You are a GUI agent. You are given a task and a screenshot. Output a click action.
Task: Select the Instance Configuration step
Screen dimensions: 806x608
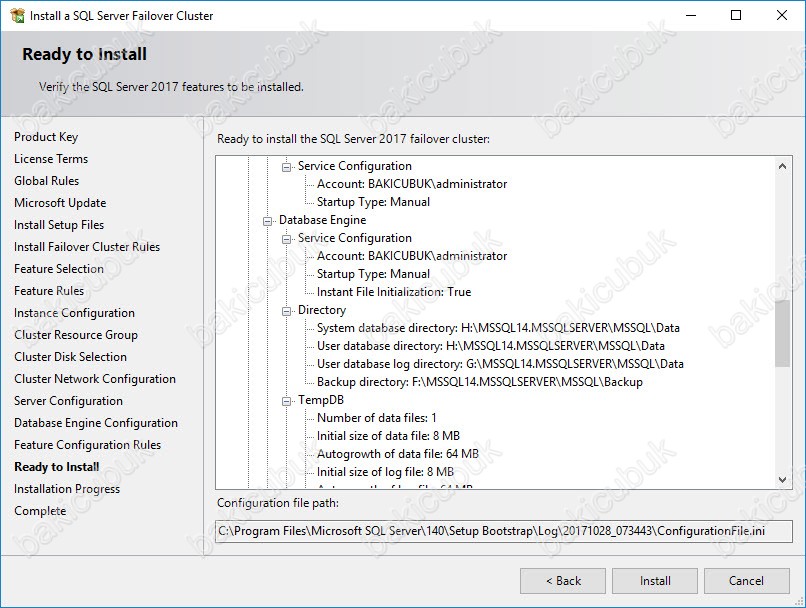click(x=74, y=313)
